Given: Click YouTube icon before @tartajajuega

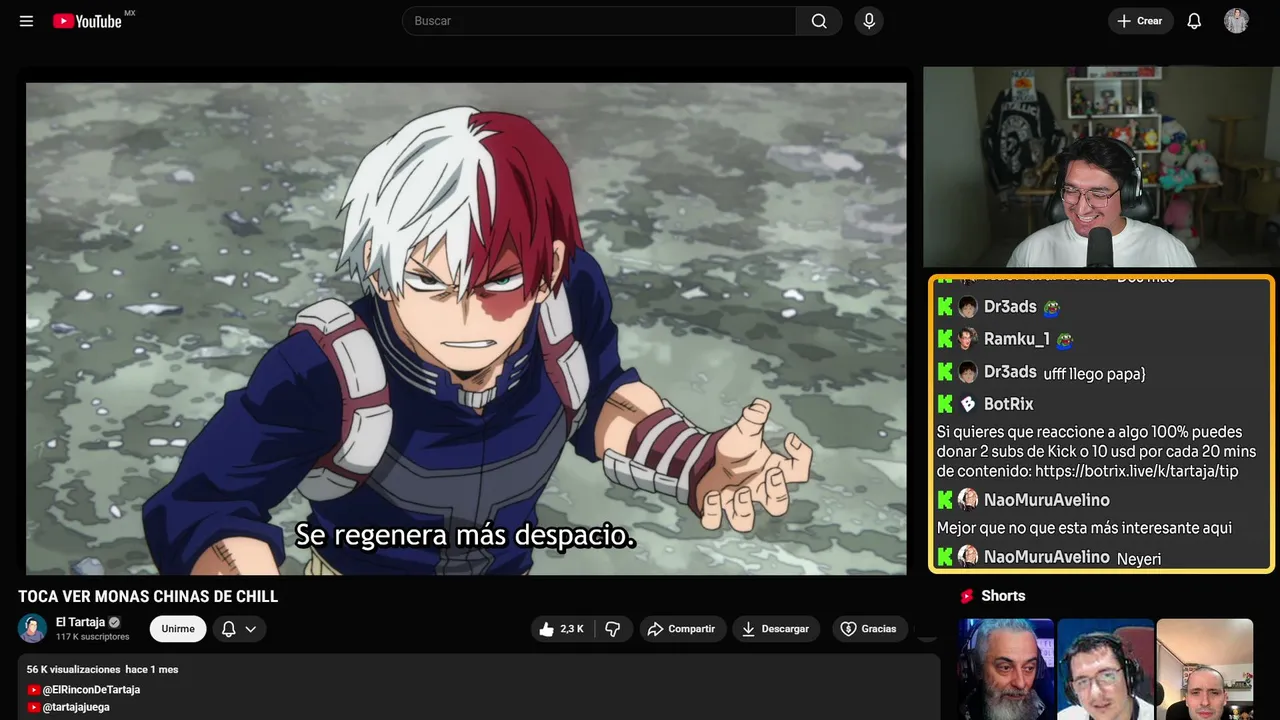Looking at the screenshot, I should click(x=34, y=707).
